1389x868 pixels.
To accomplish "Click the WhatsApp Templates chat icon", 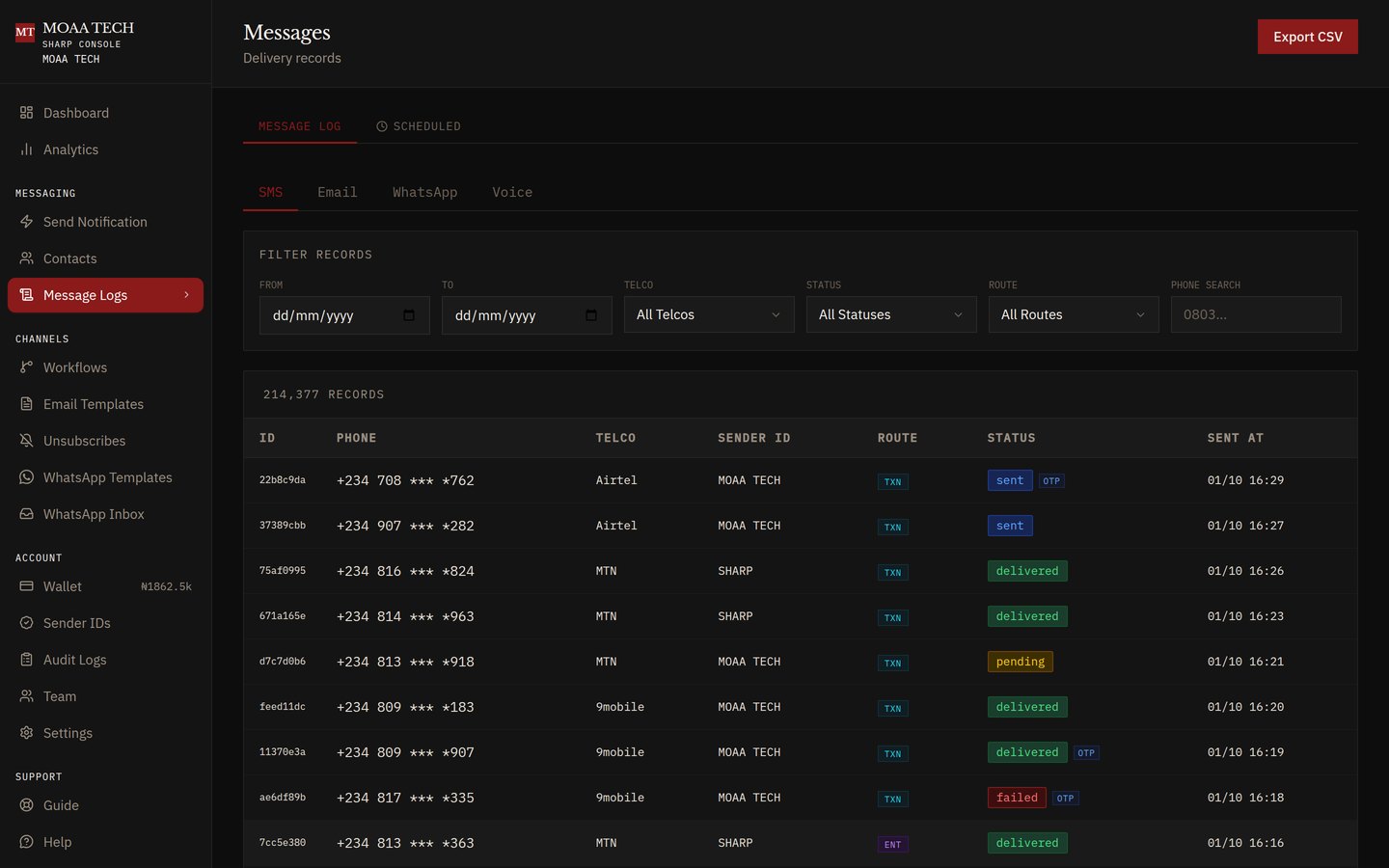I will pos(26,477).
